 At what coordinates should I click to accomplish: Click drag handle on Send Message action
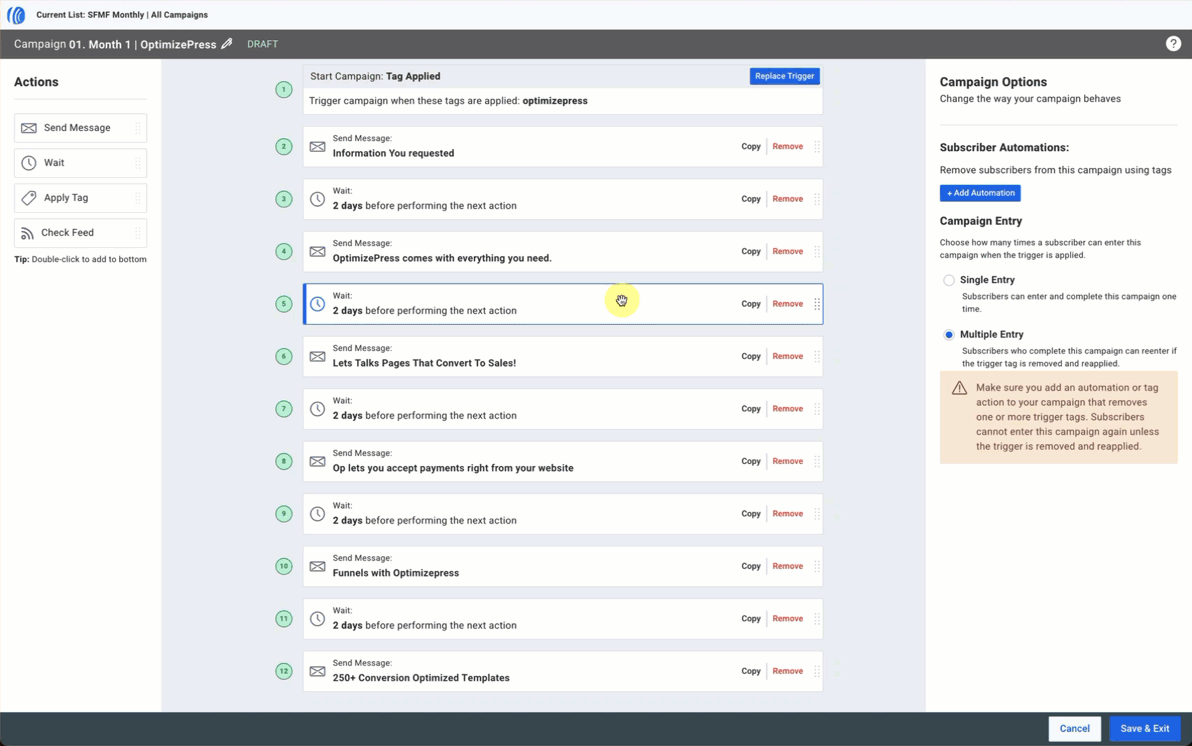(x=138, y=128)
